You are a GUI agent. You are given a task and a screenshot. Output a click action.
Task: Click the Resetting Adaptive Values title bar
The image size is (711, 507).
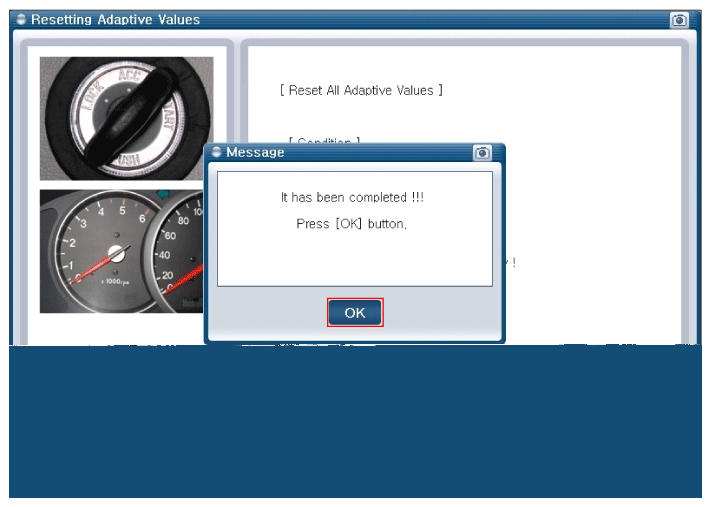(x=350, y=20)
